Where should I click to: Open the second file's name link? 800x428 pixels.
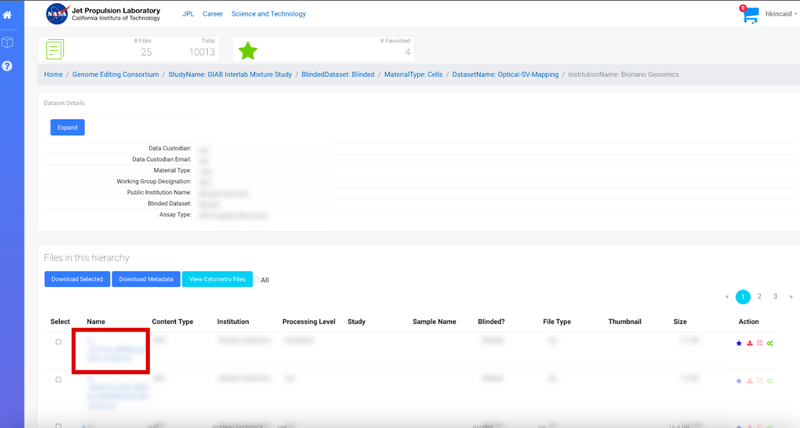pos(117,392)
